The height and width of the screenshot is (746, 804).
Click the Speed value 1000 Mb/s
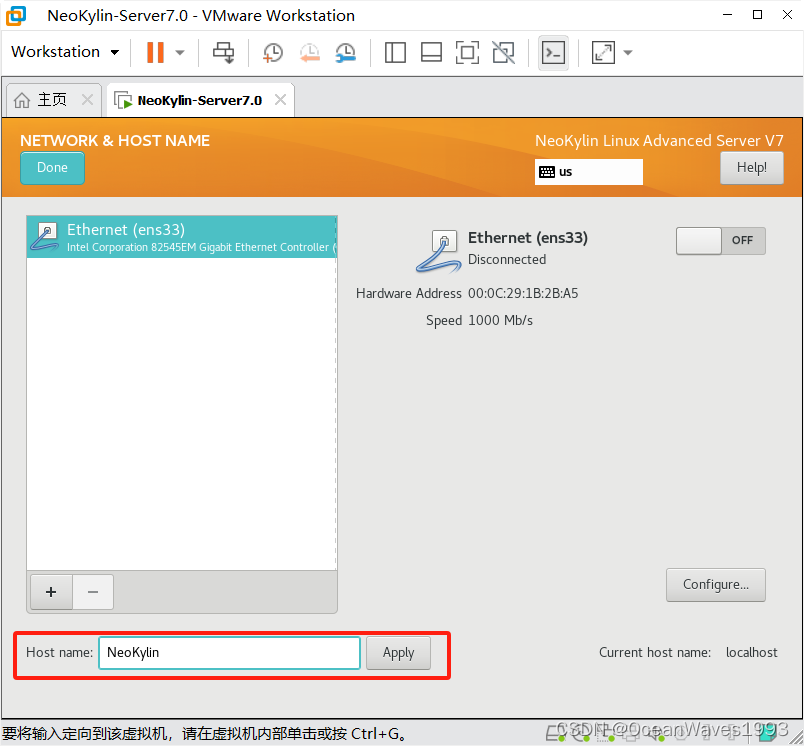(500, 320)
